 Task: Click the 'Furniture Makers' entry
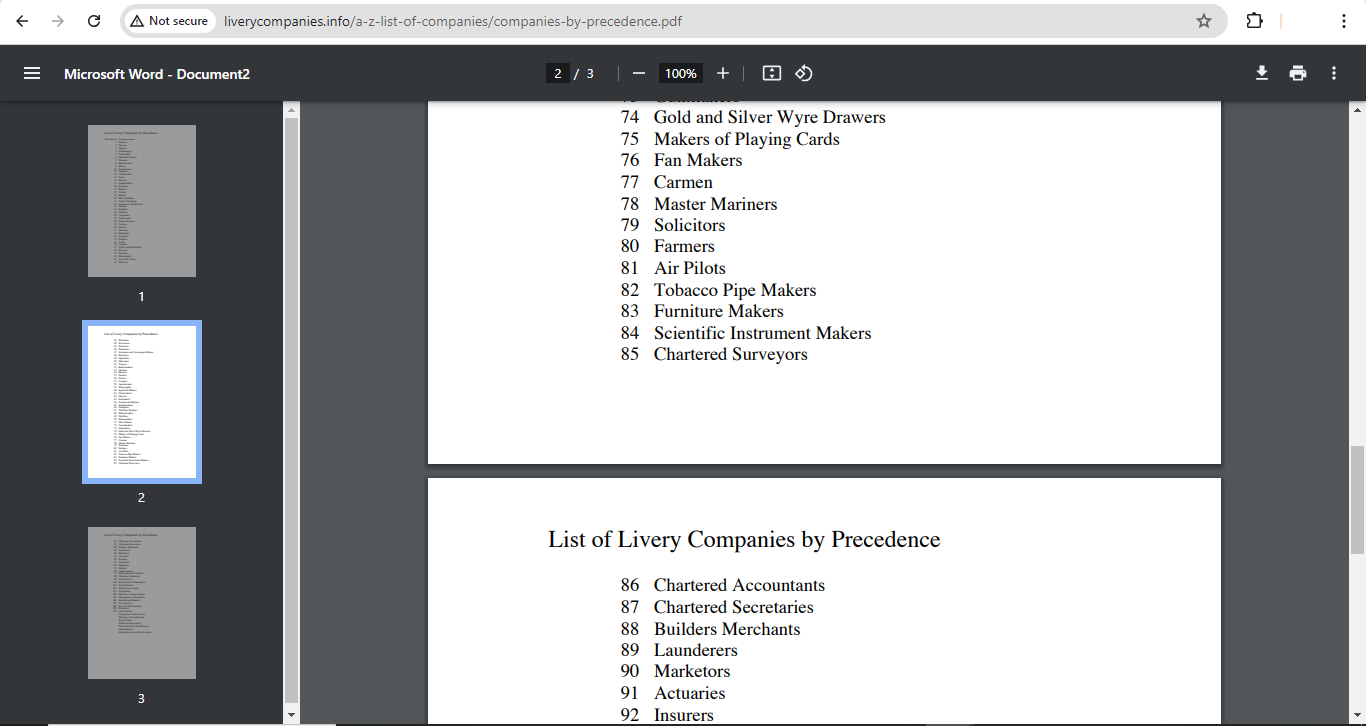coord(719,311)
